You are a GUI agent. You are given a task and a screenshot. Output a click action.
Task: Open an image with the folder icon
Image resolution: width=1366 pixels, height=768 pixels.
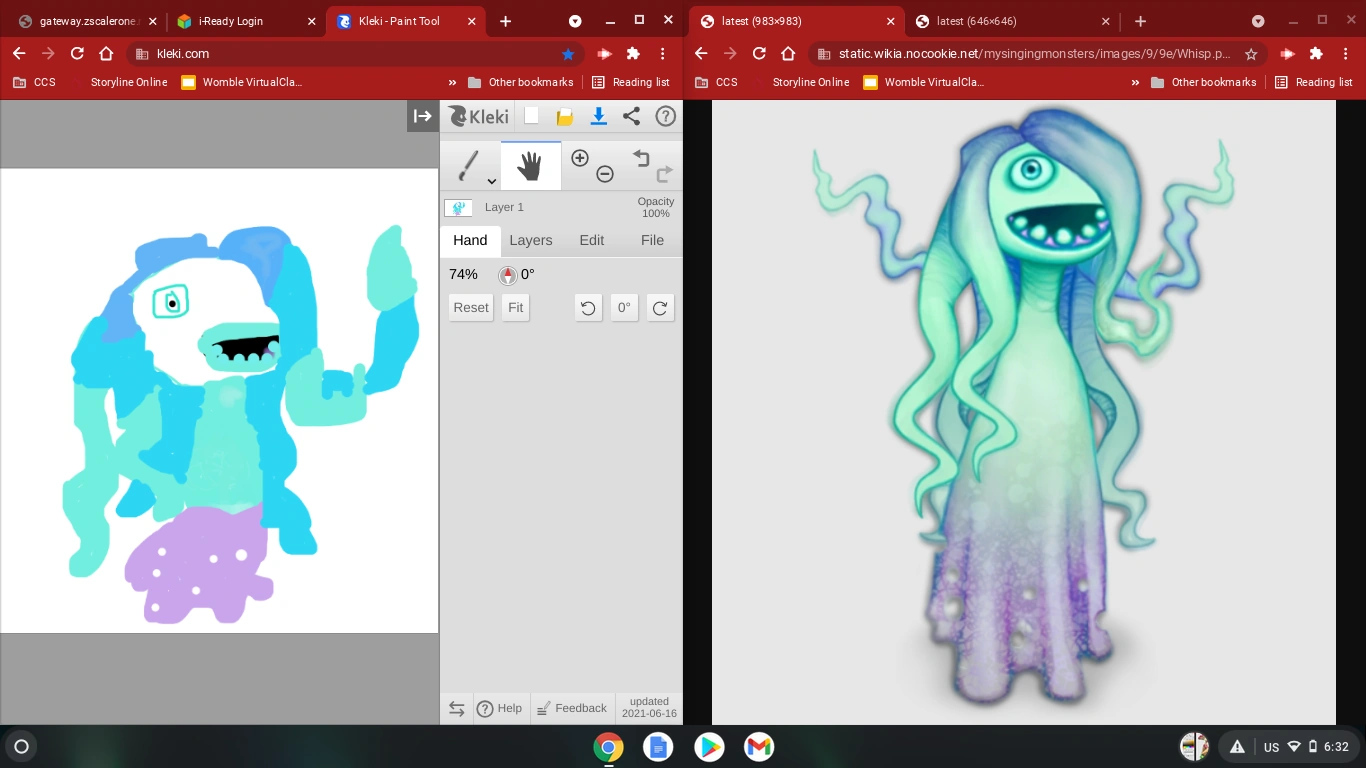point(564,116)
